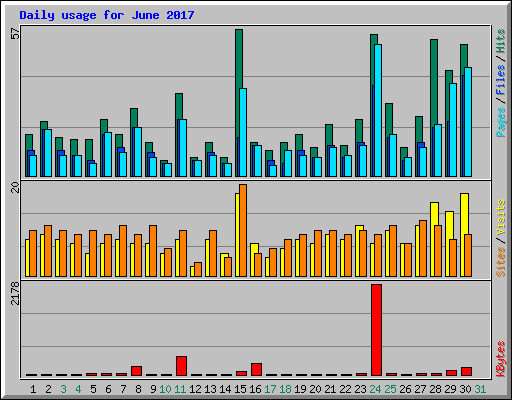Click day label 24 on the axis
This screenshot has height=400, width=512.
pyautogui.click(x=375, y=389)
